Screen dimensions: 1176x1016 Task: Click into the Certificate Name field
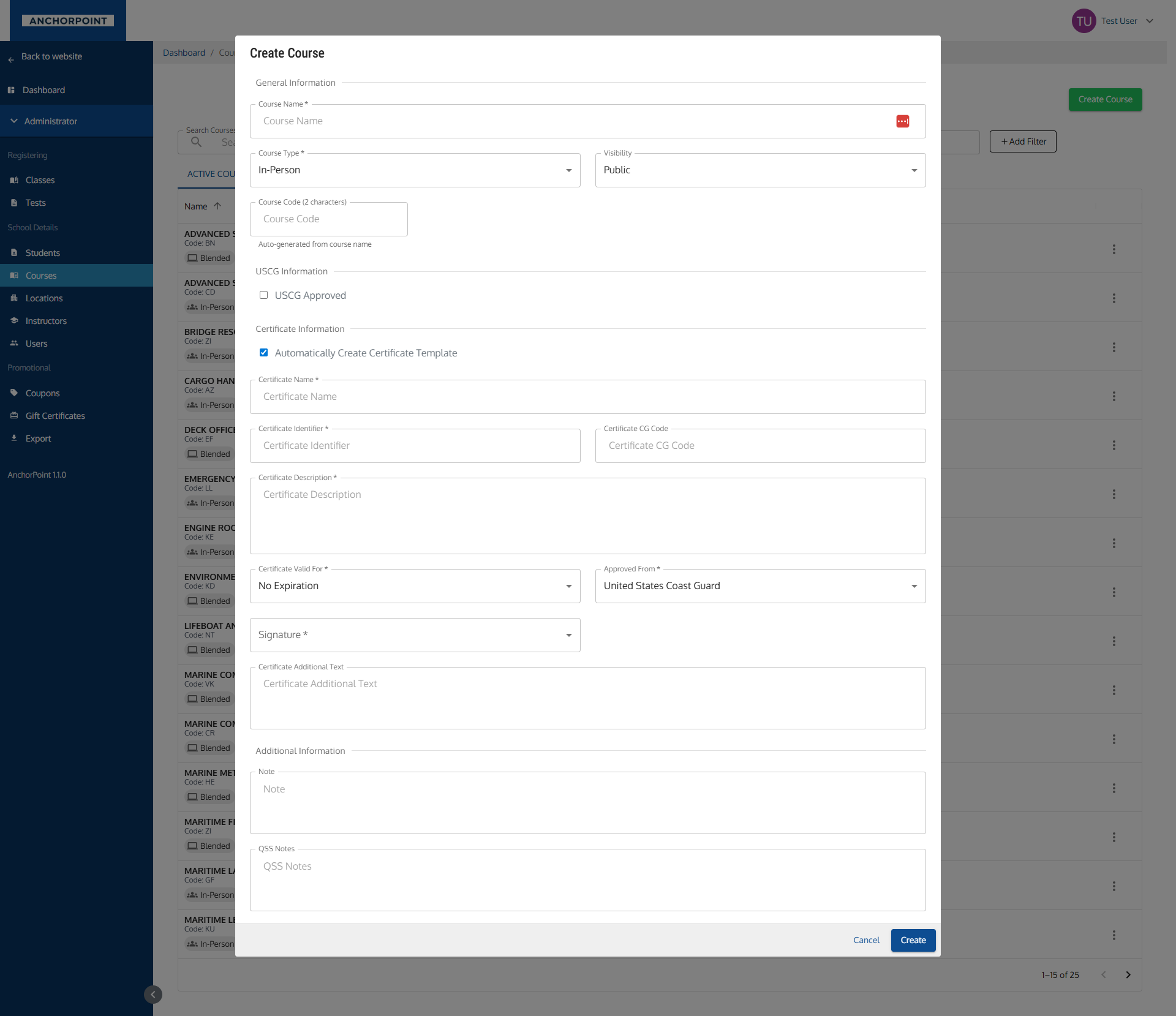(587, 397)
